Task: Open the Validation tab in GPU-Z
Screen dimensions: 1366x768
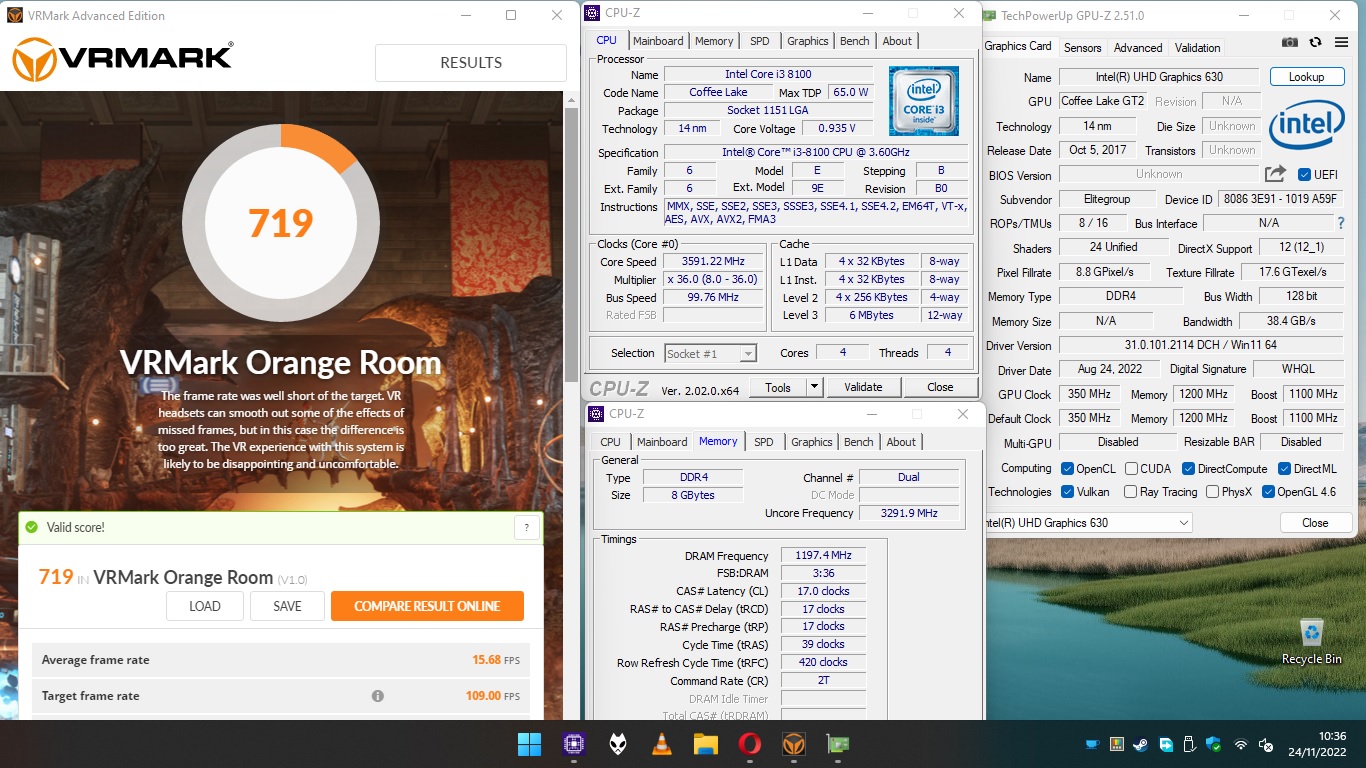Action: point(1197,48)
